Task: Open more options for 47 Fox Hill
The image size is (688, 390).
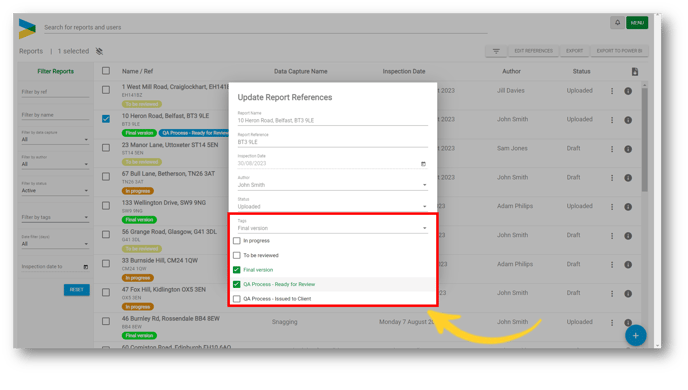Action: (x=612, y=293)
